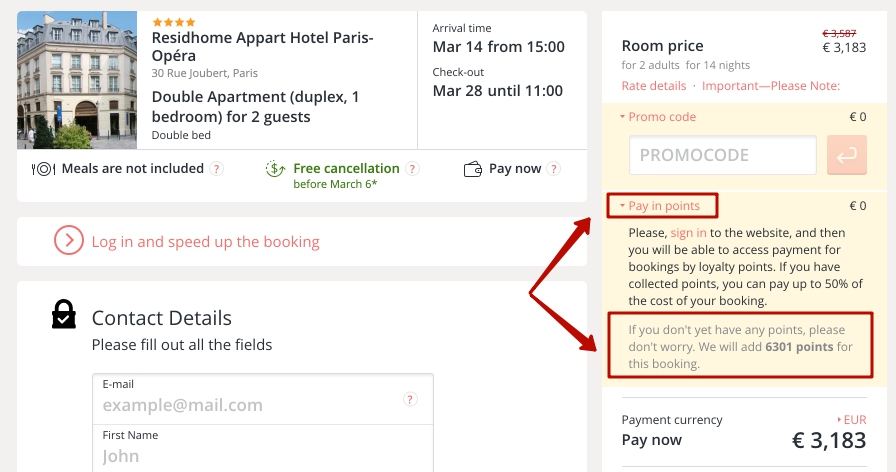Open the Rate details link
The image size is (896, 472).
click(x=654, y=86)
